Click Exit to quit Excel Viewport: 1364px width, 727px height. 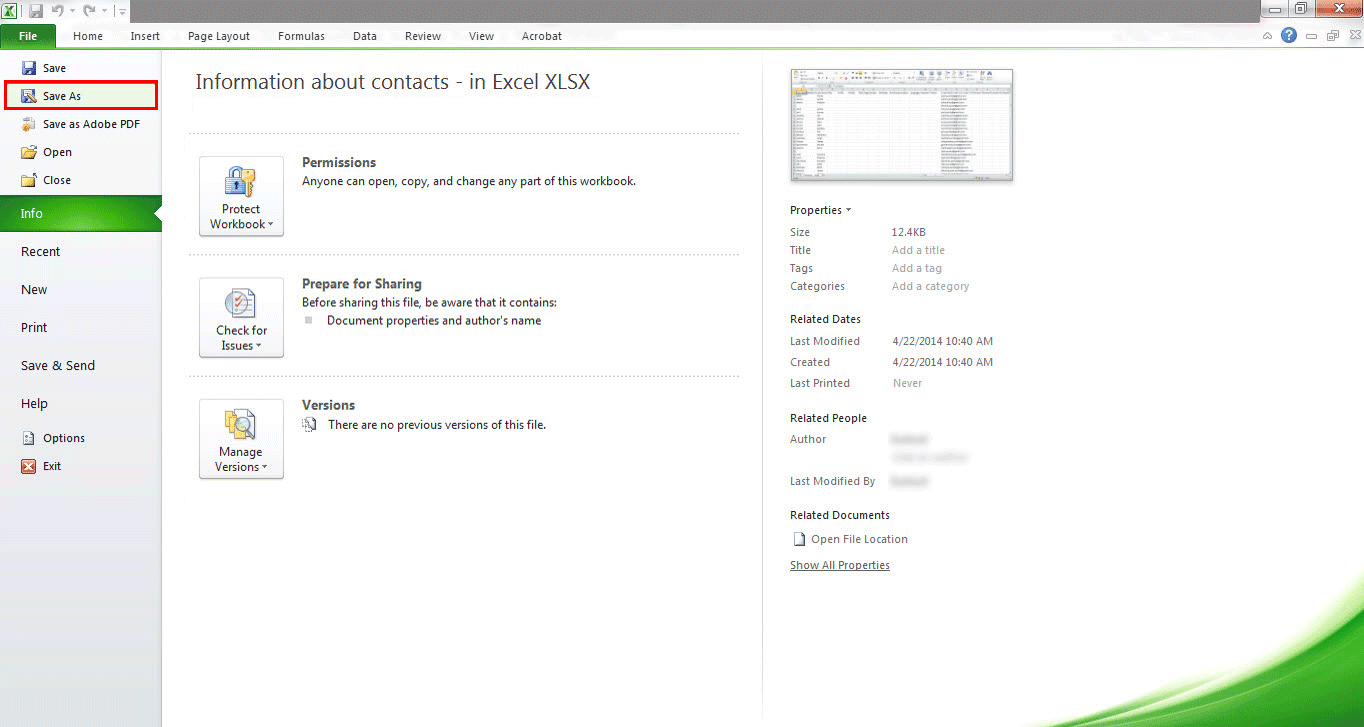(81, 466)
